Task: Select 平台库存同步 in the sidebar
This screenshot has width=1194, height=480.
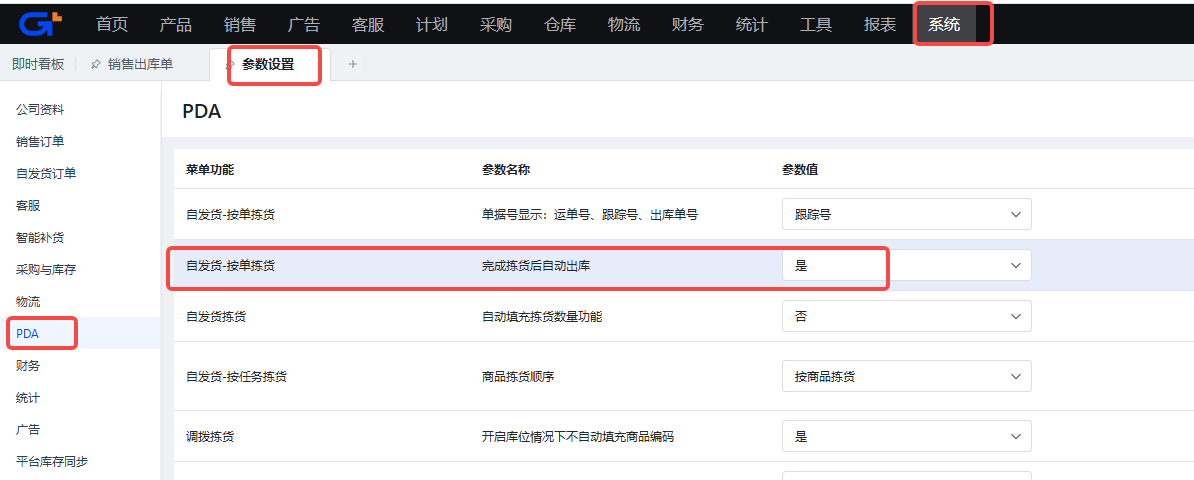Action: point(52,461)
